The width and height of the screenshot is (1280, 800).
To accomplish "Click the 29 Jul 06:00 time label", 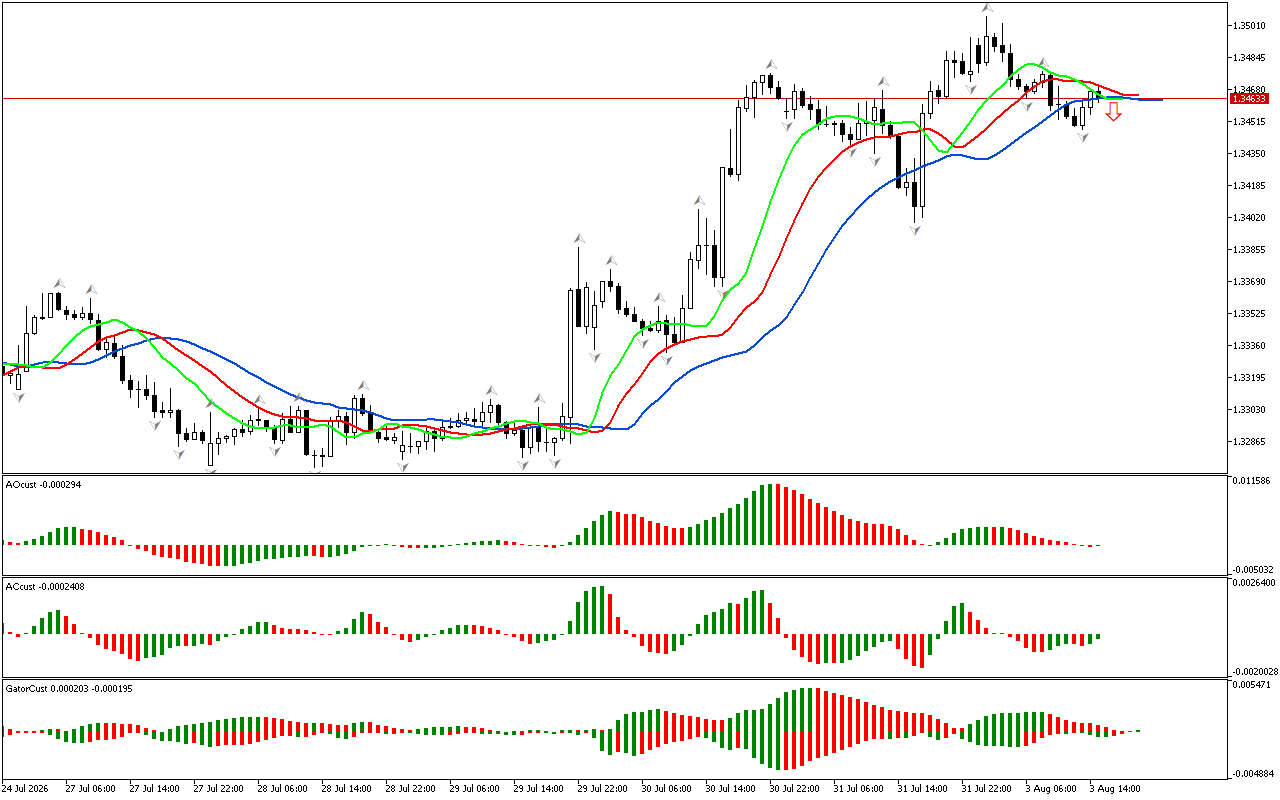I will click(x=473, y=788).
